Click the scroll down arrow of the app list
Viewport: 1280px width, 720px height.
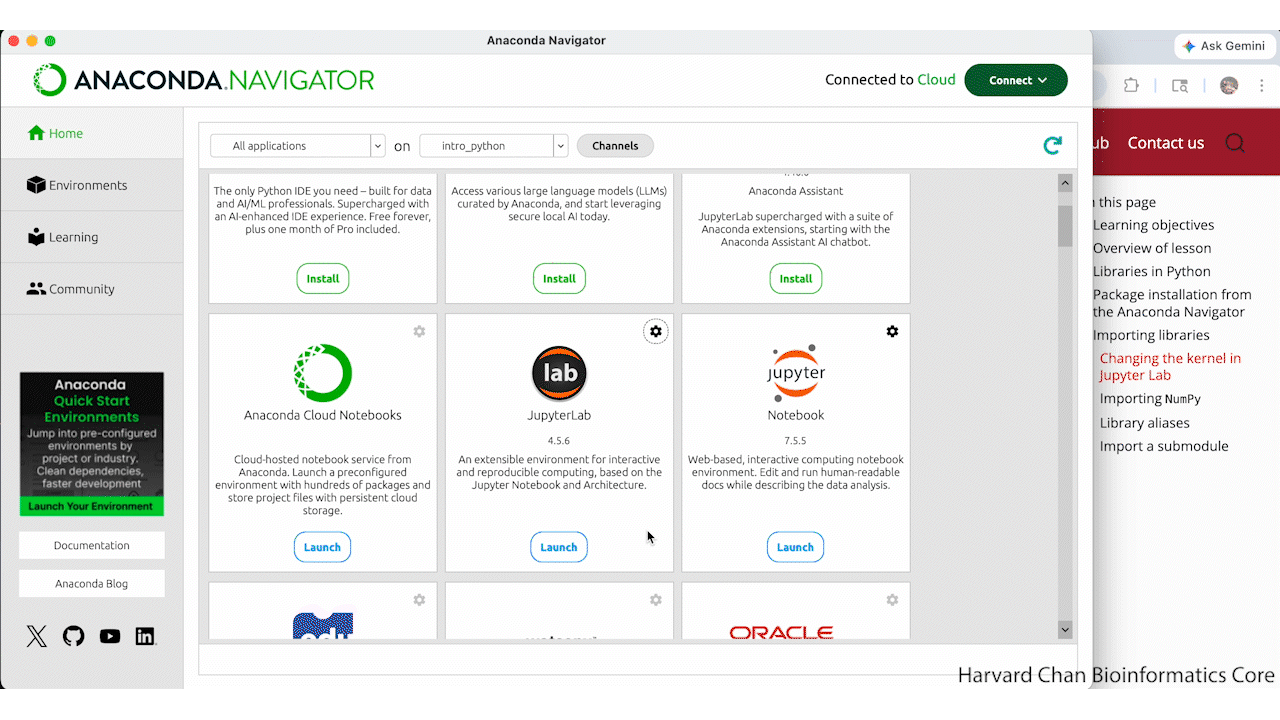pos(1065,630)
